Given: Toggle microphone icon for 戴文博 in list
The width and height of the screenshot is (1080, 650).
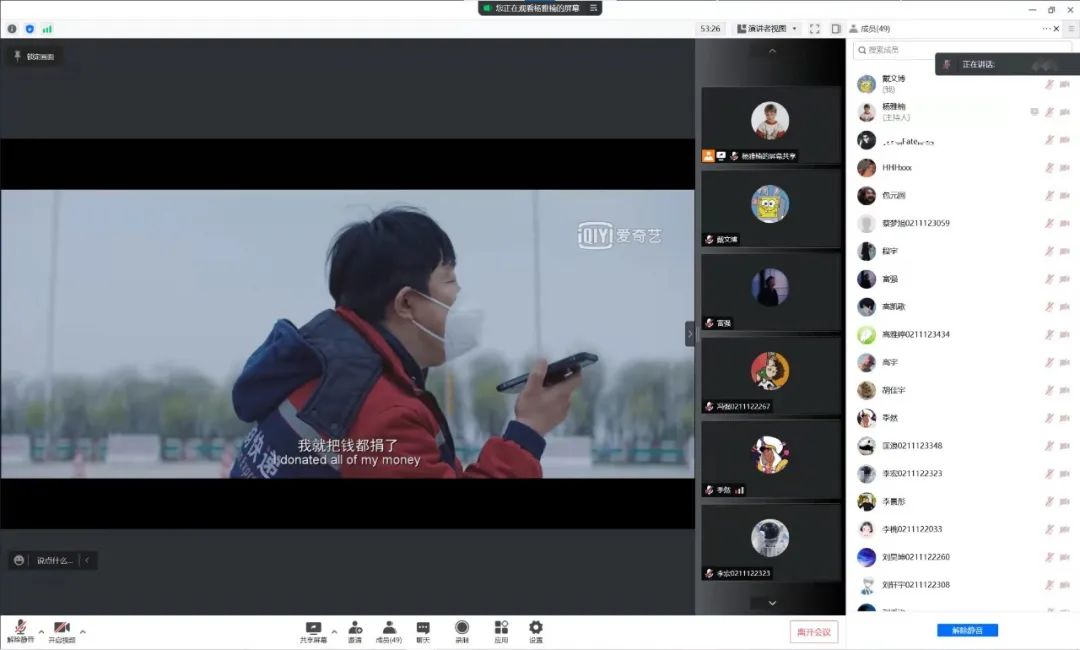Looking at the screenshot, I should (x=1049, y=84).
